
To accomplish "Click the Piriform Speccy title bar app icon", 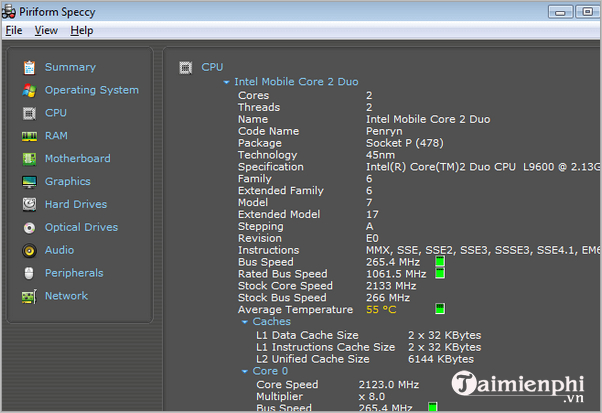I will tap(8, 12).
